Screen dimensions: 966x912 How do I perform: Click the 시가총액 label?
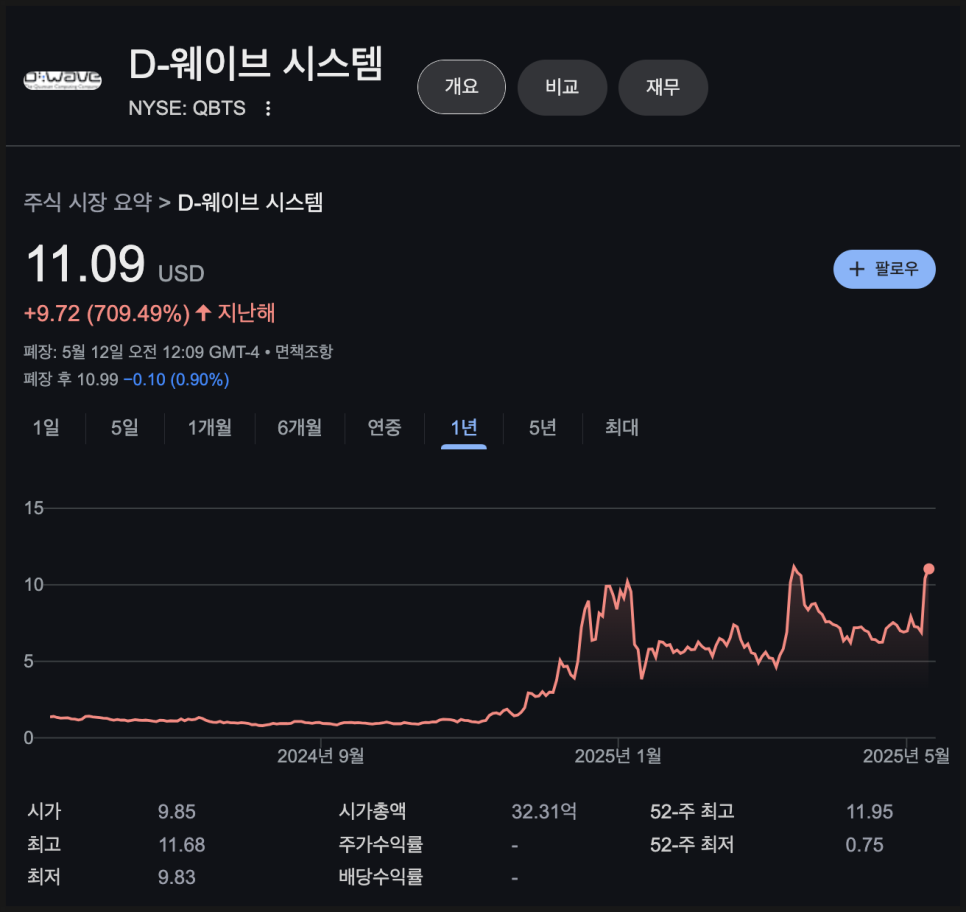[372, 812]
